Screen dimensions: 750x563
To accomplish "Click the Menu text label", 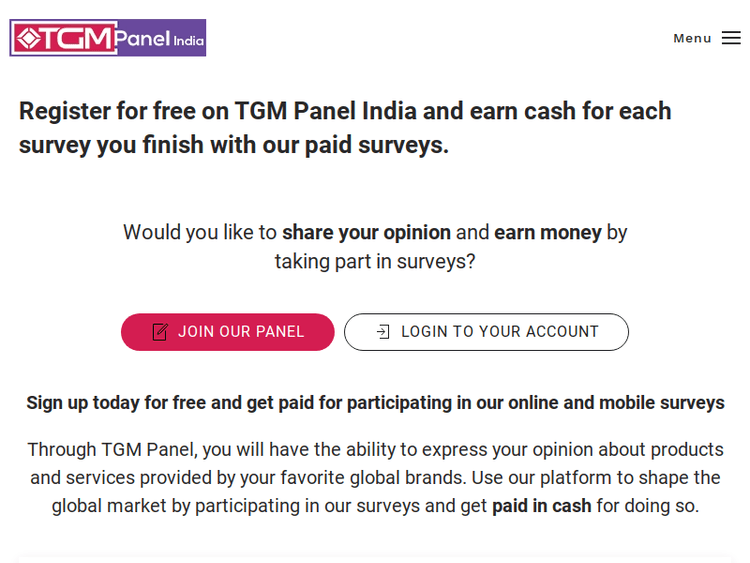I will pyautogui.click(x=692, y=38).
